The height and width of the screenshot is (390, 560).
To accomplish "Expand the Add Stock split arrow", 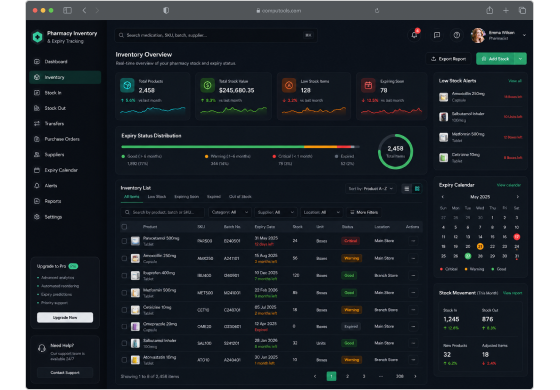I will (520, 59).
